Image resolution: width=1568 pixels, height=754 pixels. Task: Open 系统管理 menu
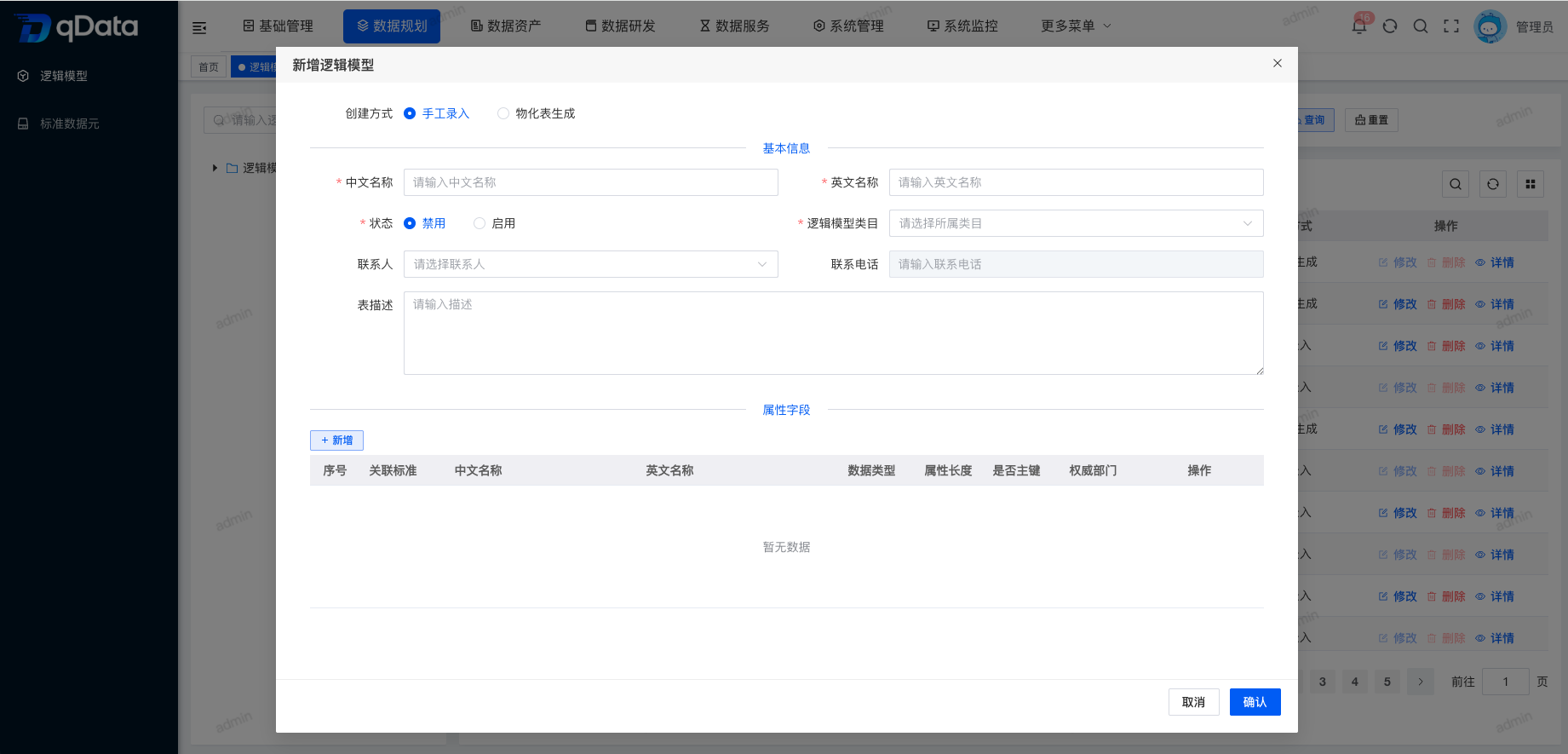click(x=848, y=26)
